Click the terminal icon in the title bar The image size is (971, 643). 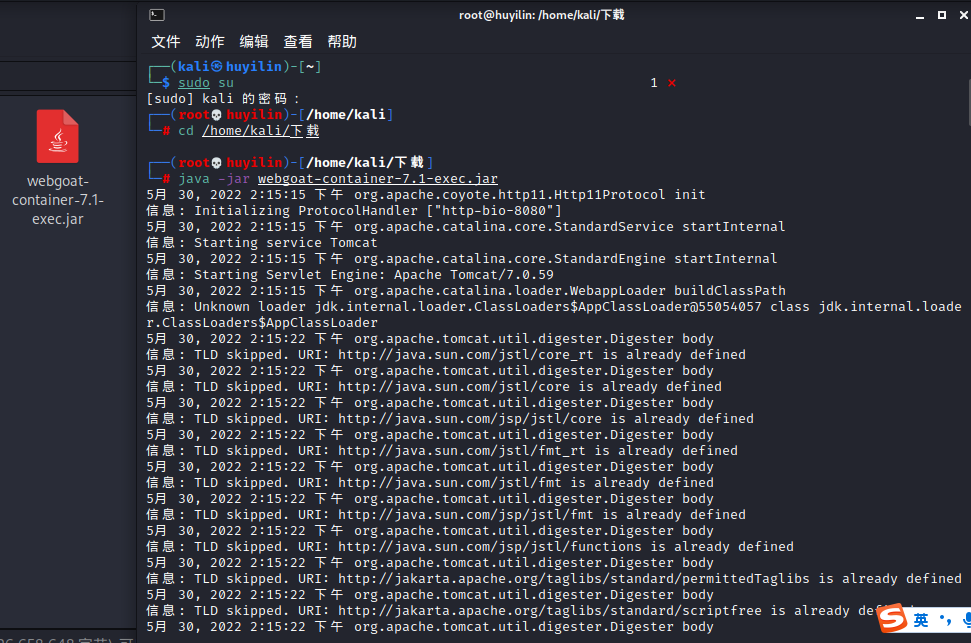tap(157, 15)
